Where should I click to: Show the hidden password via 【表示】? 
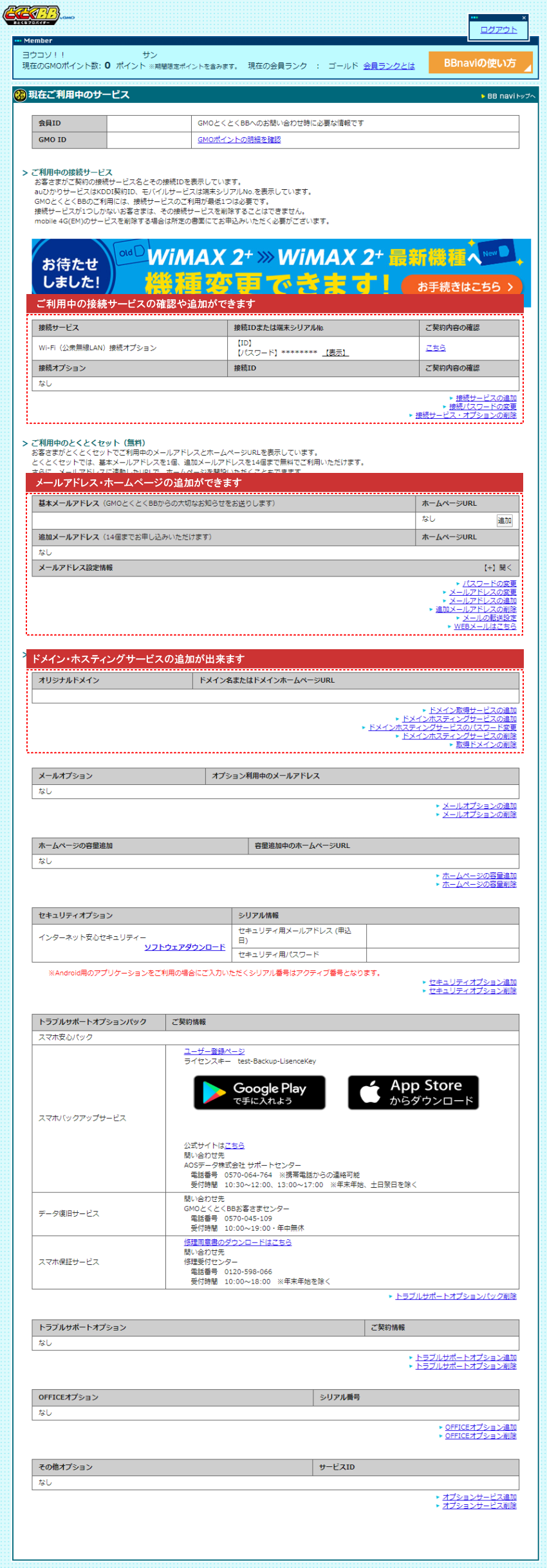click(335, 353)
